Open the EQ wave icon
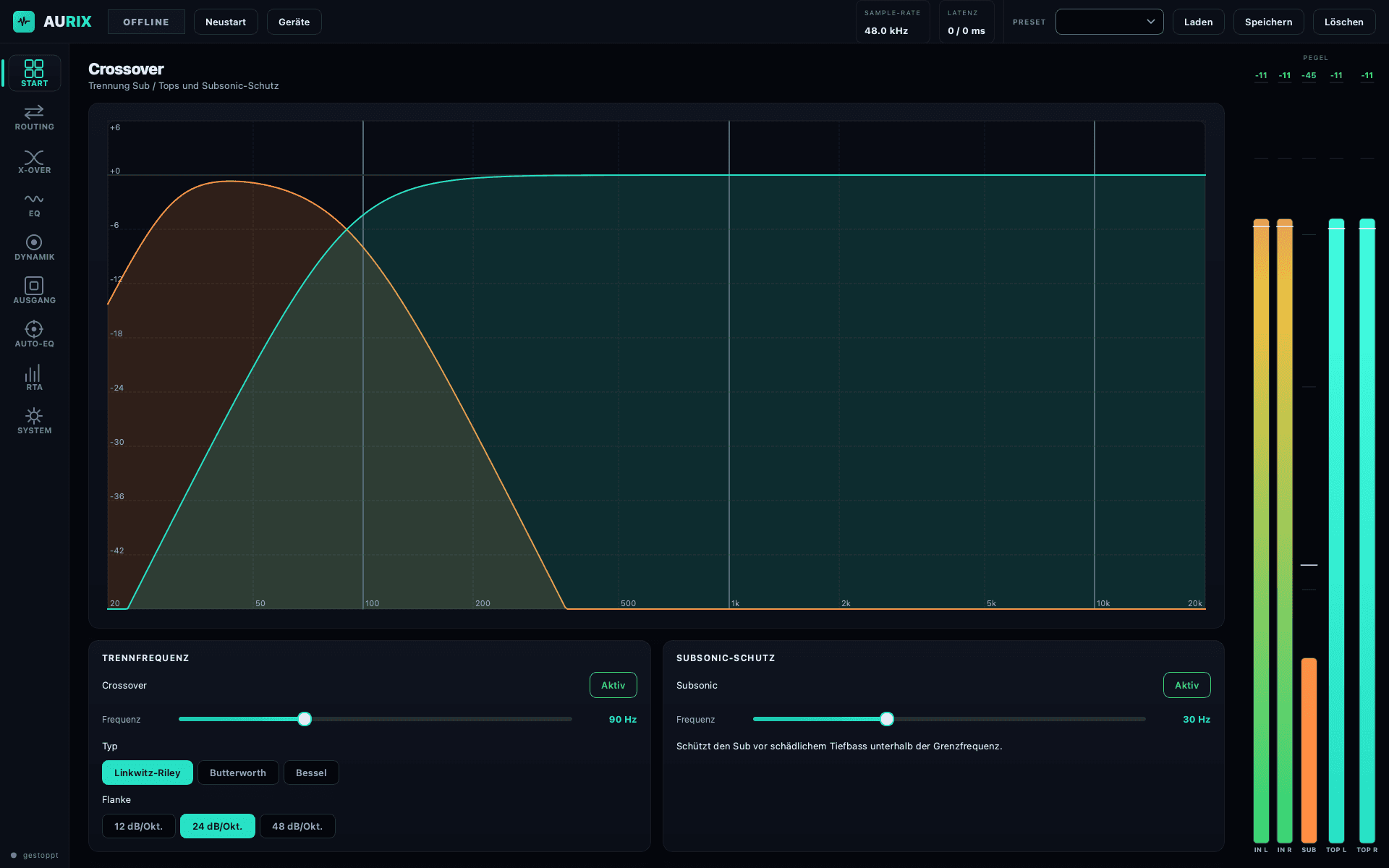The image size is (1389, 868). [x=34, y=199]
